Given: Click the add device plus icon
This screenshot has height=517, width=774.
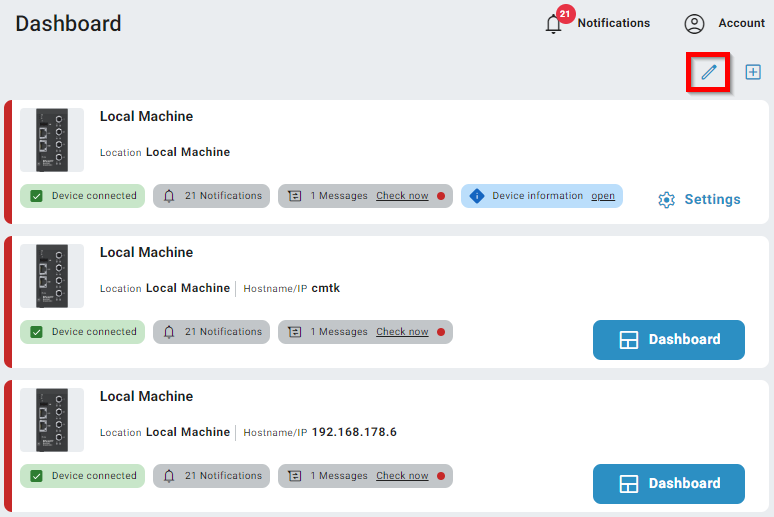Looking at the screenshot, I should coord(753,72).
